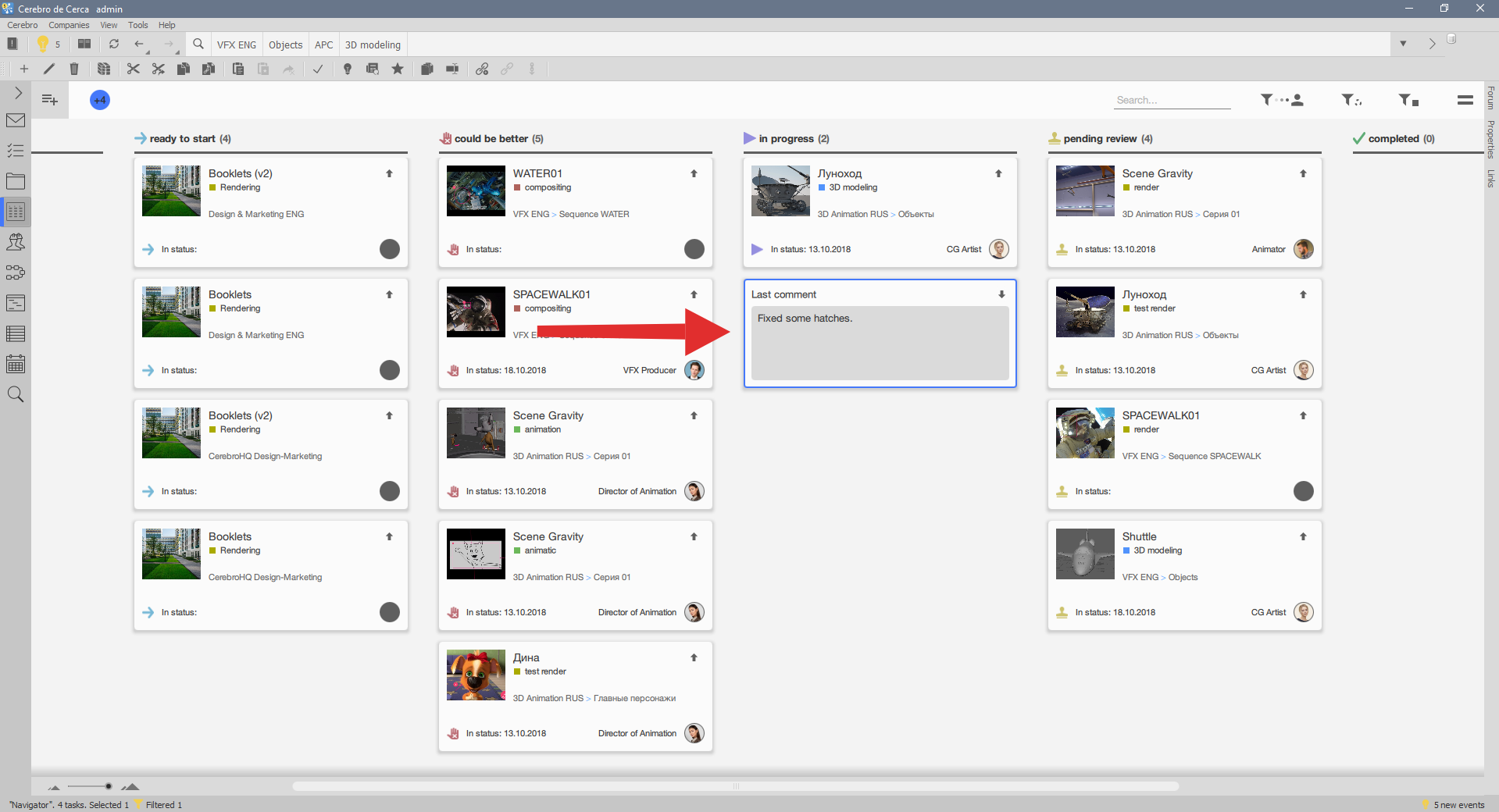Viewport: 1499px width, 812px height.
Task: Click the paste clipboard icon
Action: point(238,69)
